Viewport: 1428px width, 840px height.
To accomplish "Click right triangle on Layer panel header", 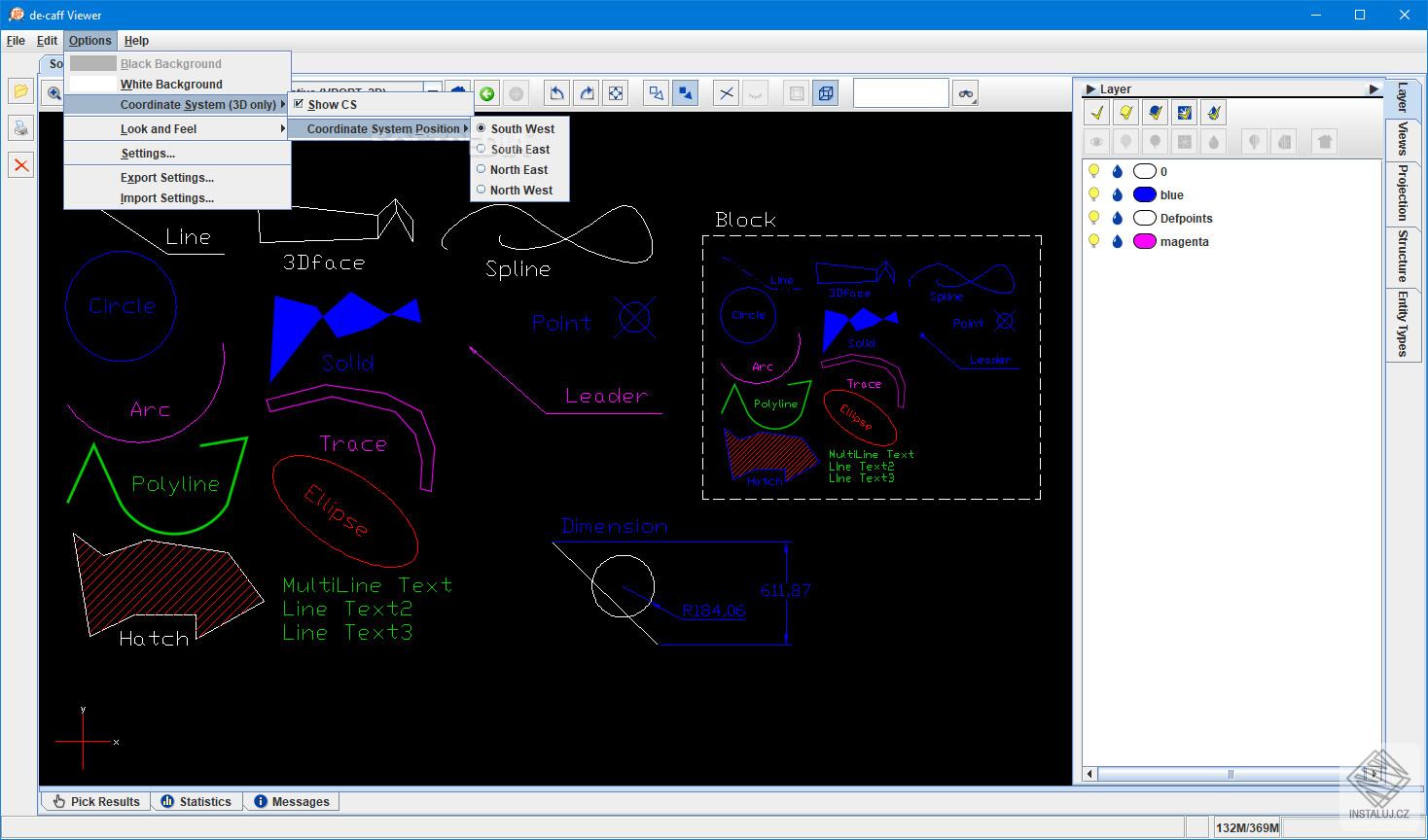I will point(1374,88).
